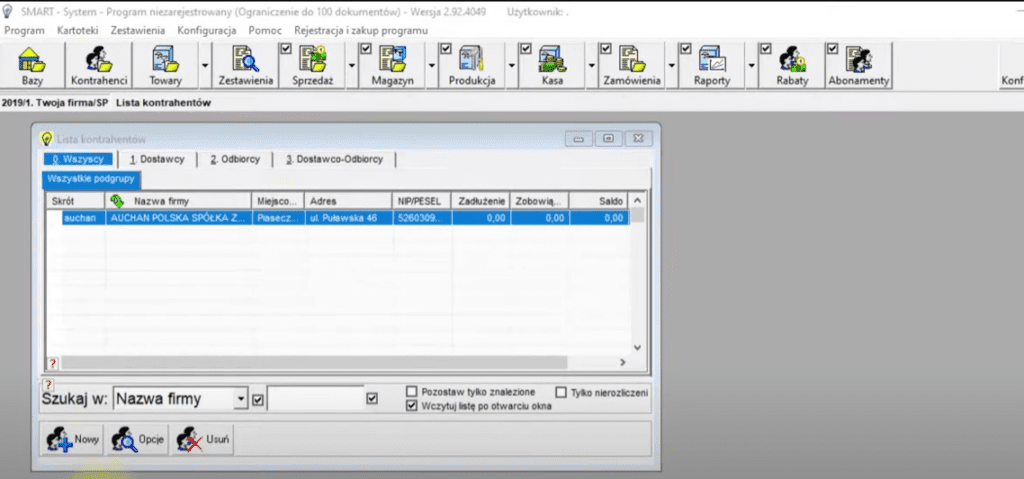Open the Raporty toolbar icon
Image resolution: width=1024 pixels, height=479 pixels.
click(712, 66)
